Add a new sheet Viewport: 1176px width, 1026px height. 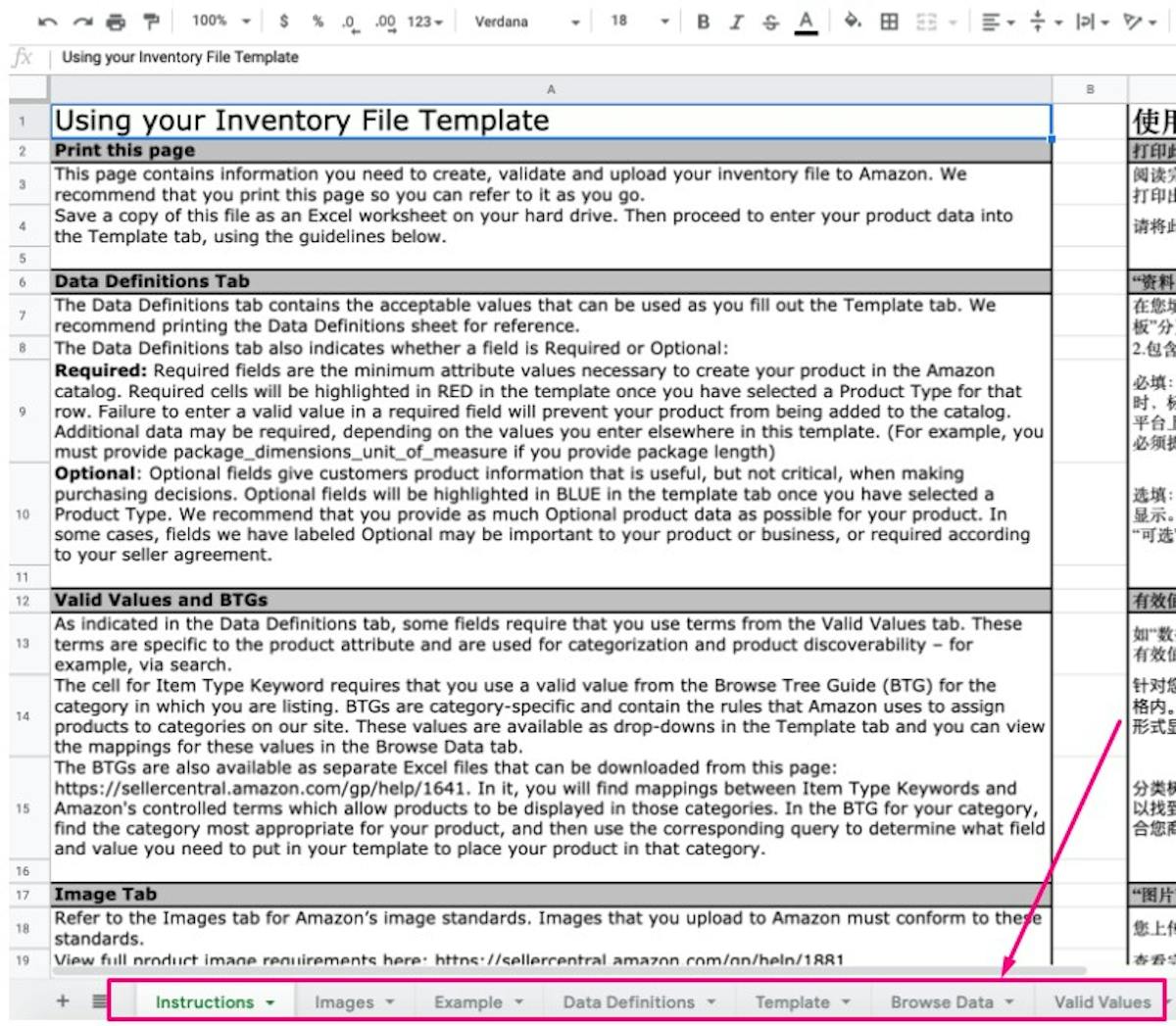click(x=63, y=1001)
